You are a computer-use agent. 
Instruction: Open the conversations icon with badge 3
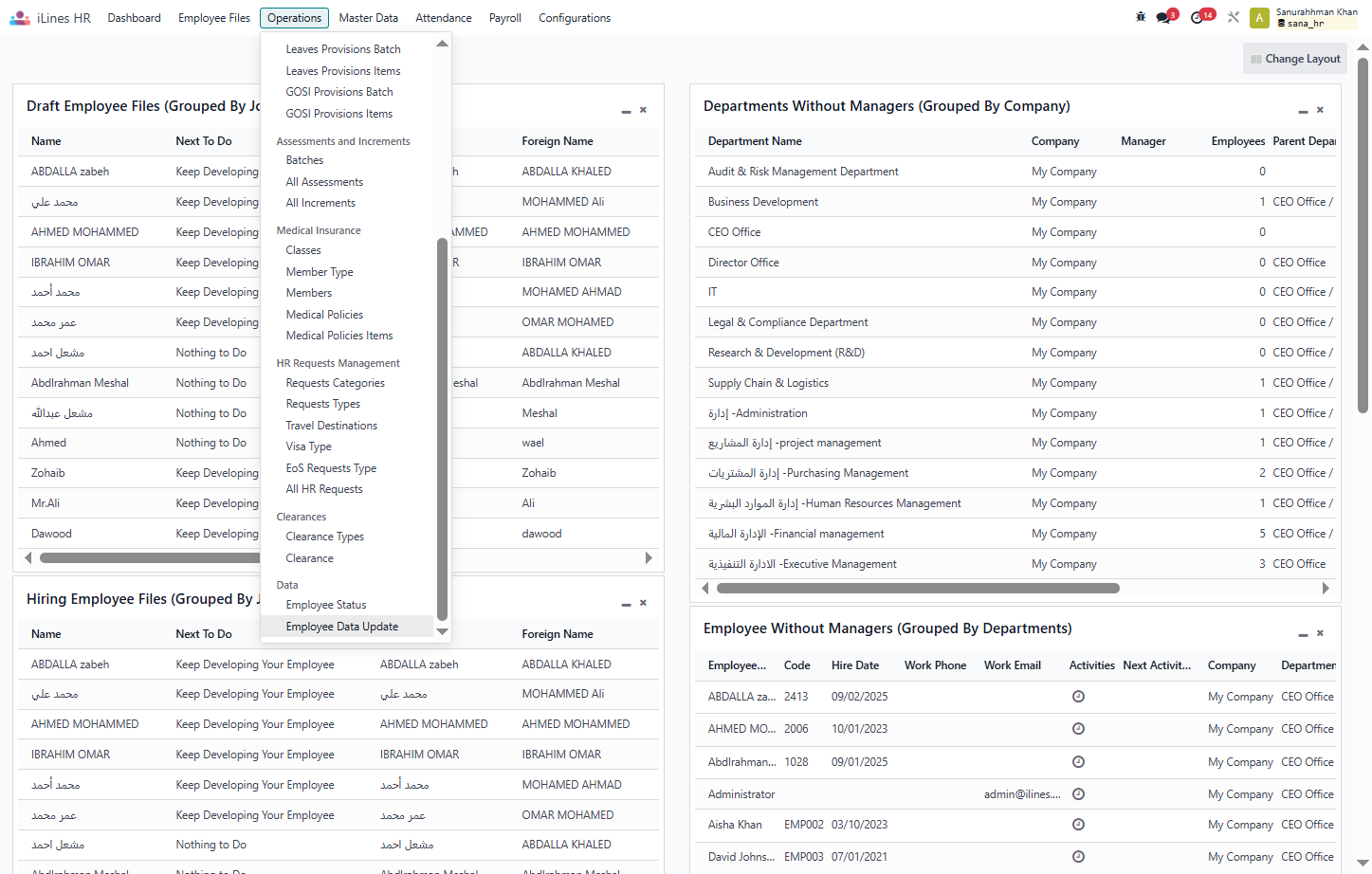[1165, 17]
